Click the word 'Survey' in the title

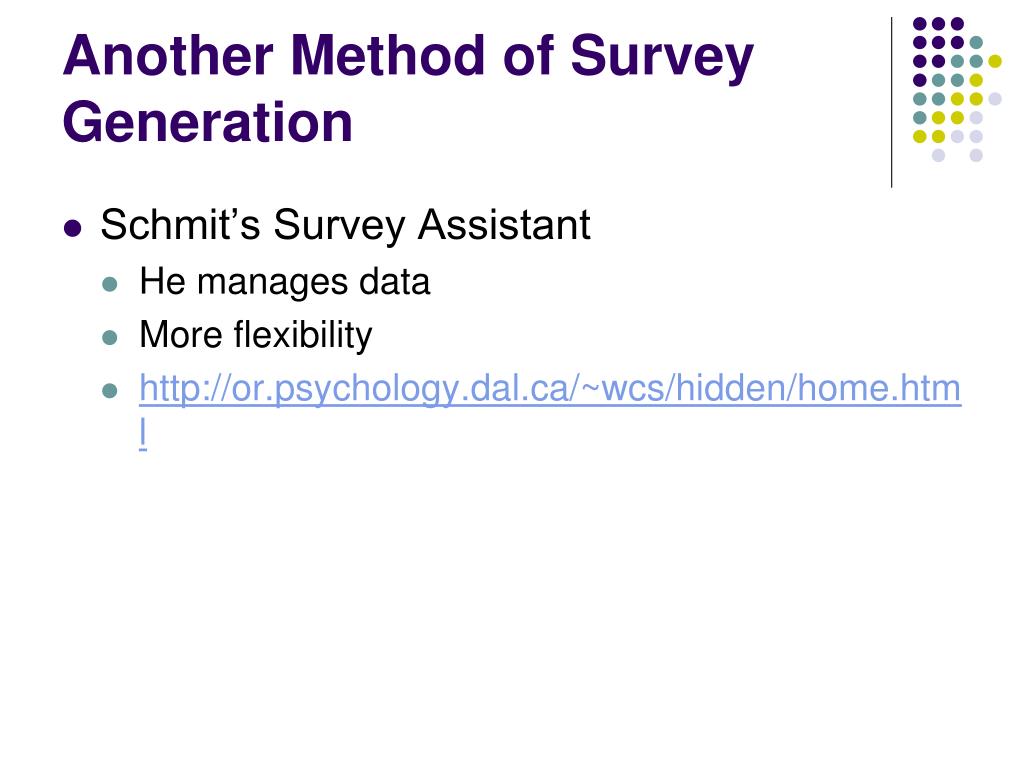coord(662,59)
